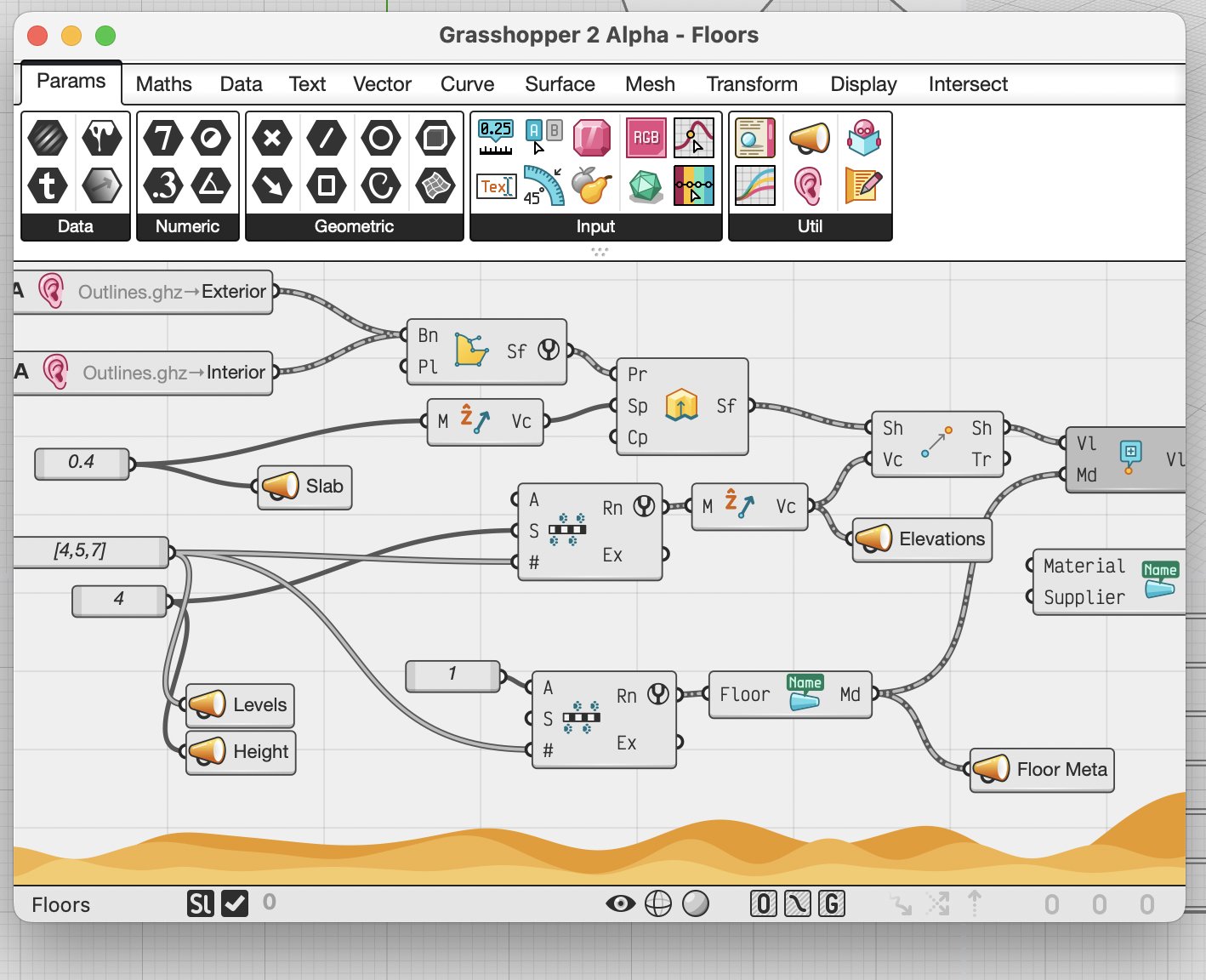Open the Maths tab
Image resolution: width=1206 pixels, height=980 pixels.
coord(164,84)
